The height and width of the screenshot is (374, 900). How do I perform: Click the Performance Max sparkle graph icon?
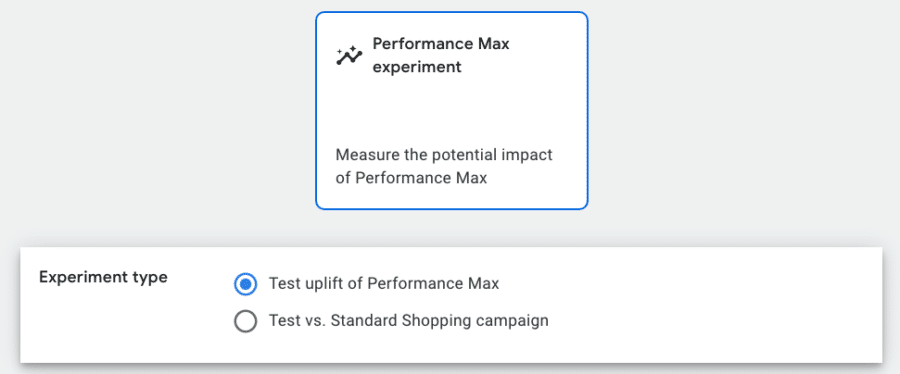click(x=349, y=56)
